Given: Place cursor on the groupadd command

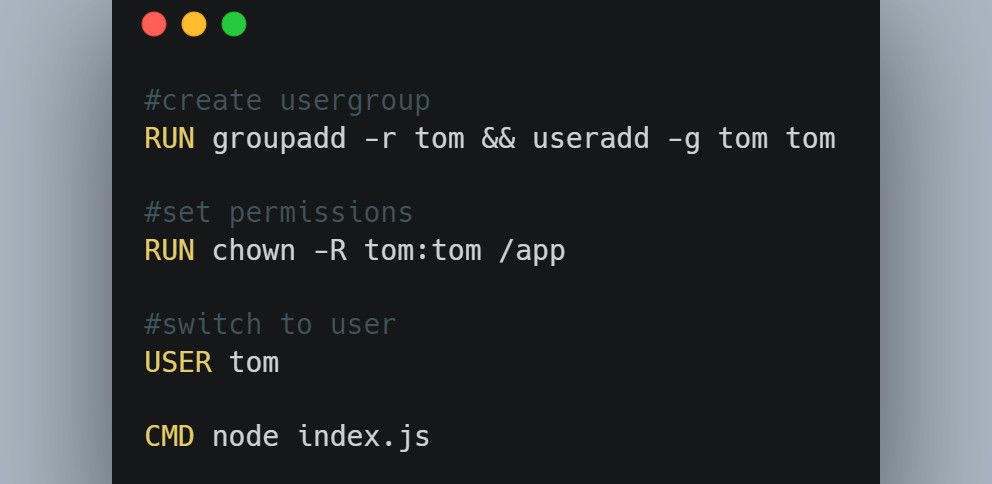Looking at the screenshot, I should pos(279,138).
